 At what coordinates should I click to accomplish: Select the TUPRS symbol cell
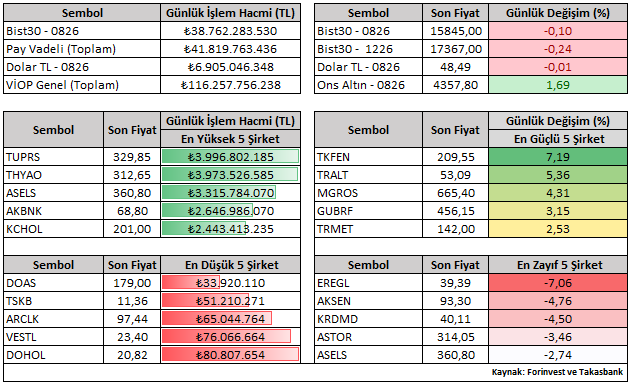pos(54,157)
